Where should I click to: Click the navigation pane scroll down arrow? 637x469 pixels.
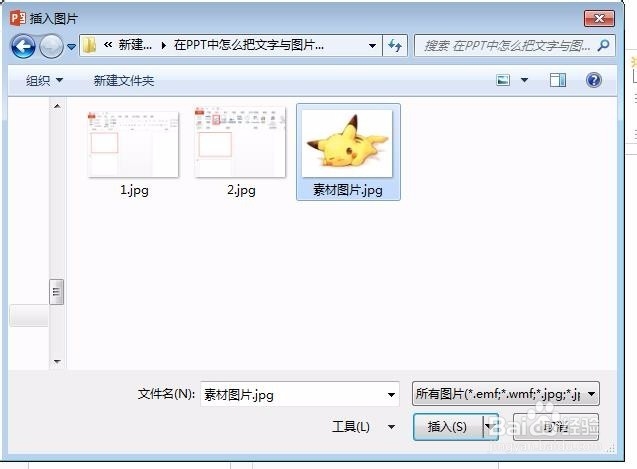coord(57,361)
